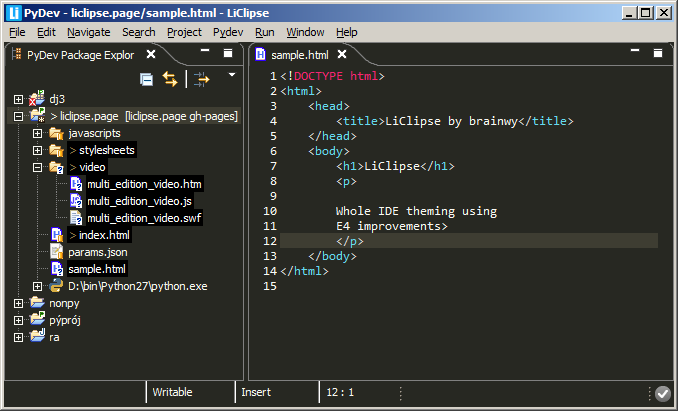Open the Navigate menu
This screenshot has height=411, width=678.
click(89, 32)
